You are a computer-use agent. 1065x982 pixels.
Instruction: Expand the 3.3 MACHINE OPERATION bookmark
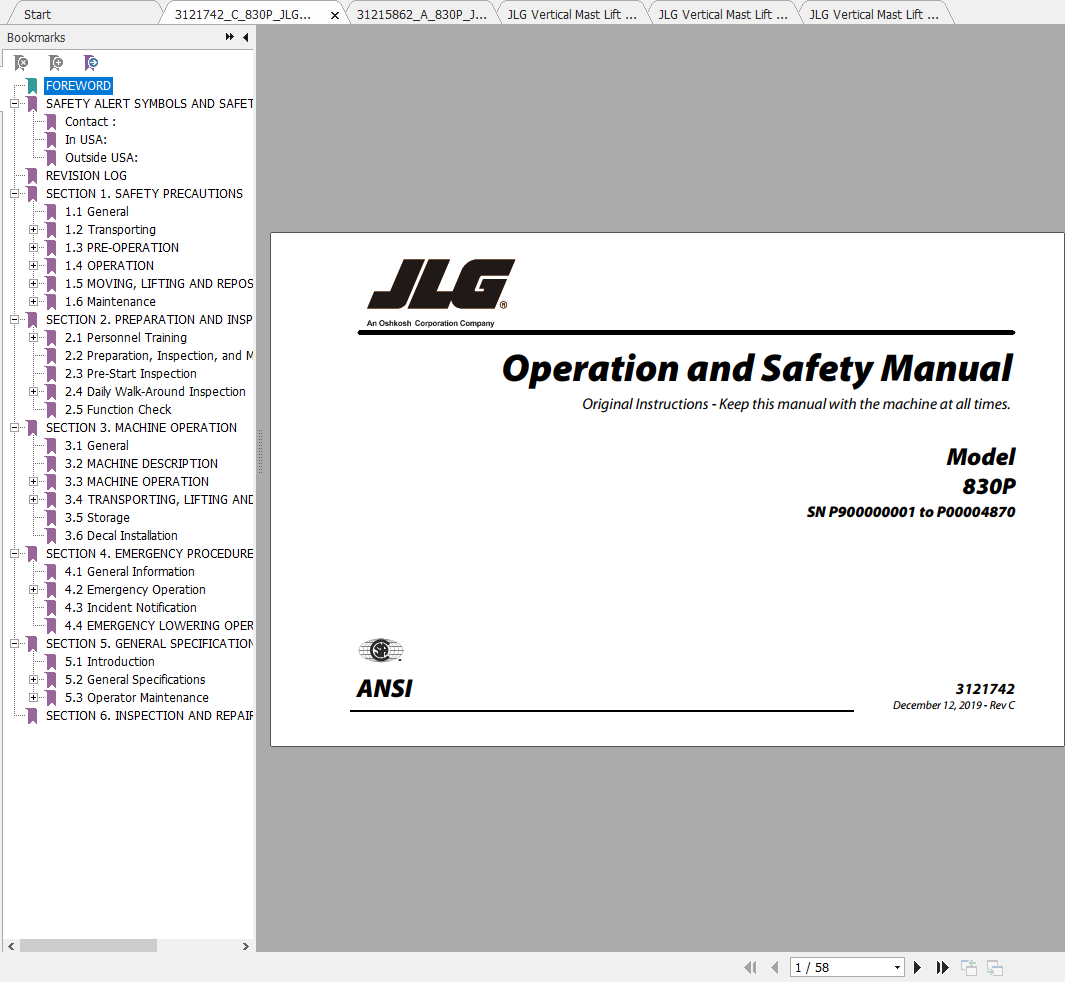33,481
